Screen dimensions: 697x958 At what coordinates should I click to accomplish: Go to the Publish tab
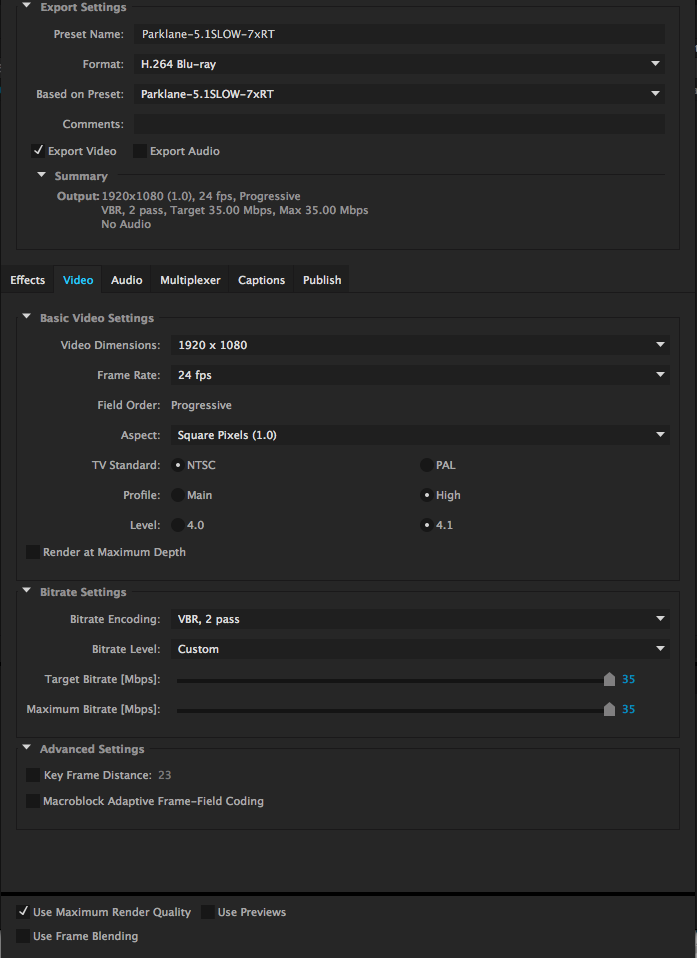322,280
